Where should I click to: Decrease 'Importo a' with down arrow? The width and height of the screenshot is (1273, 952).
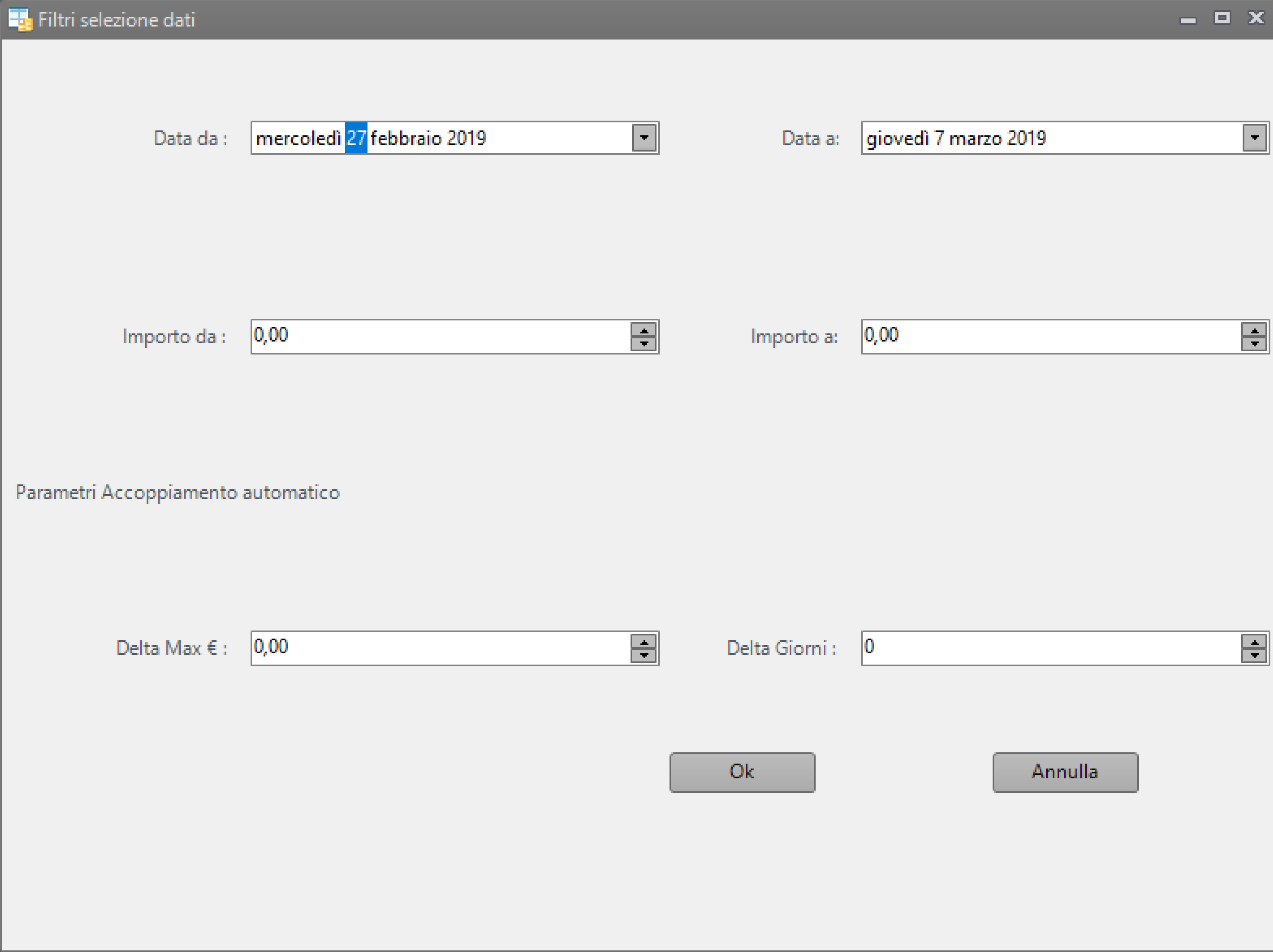pyautogui.click(x=1254, y=344)
